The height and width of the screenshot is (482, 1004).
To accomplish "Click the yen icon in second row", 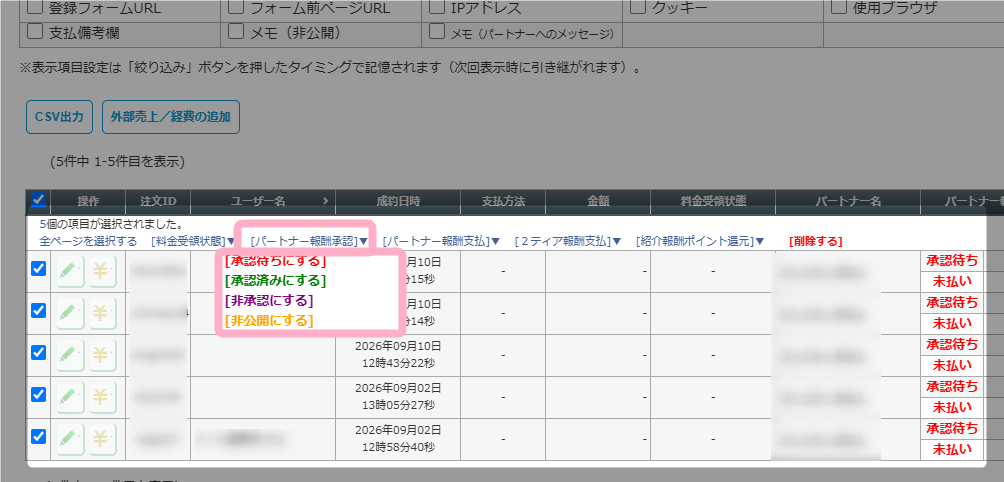I will click(x=102, y=313).
